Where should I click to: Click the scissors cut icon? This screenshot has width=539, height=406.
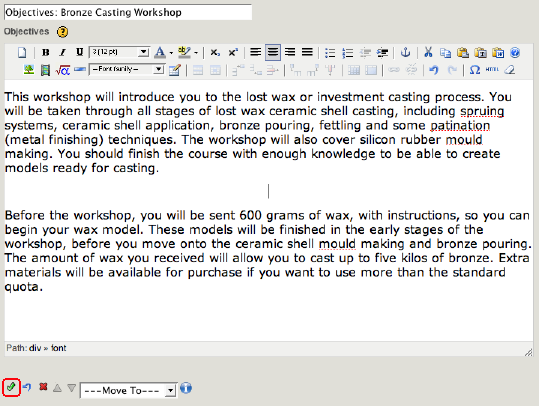pyautogui.click(x=428, y=53)
